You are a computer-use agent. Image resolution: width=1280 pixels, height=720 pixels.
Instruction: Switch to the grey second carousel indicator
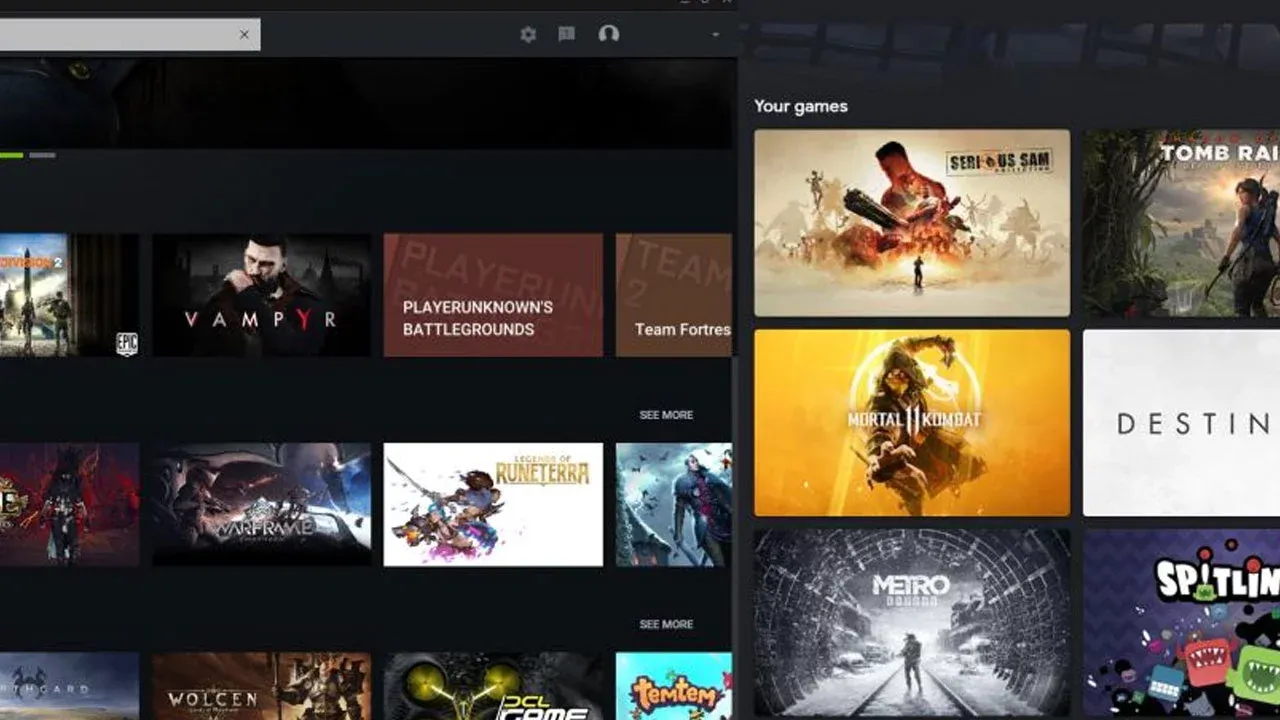42,155
